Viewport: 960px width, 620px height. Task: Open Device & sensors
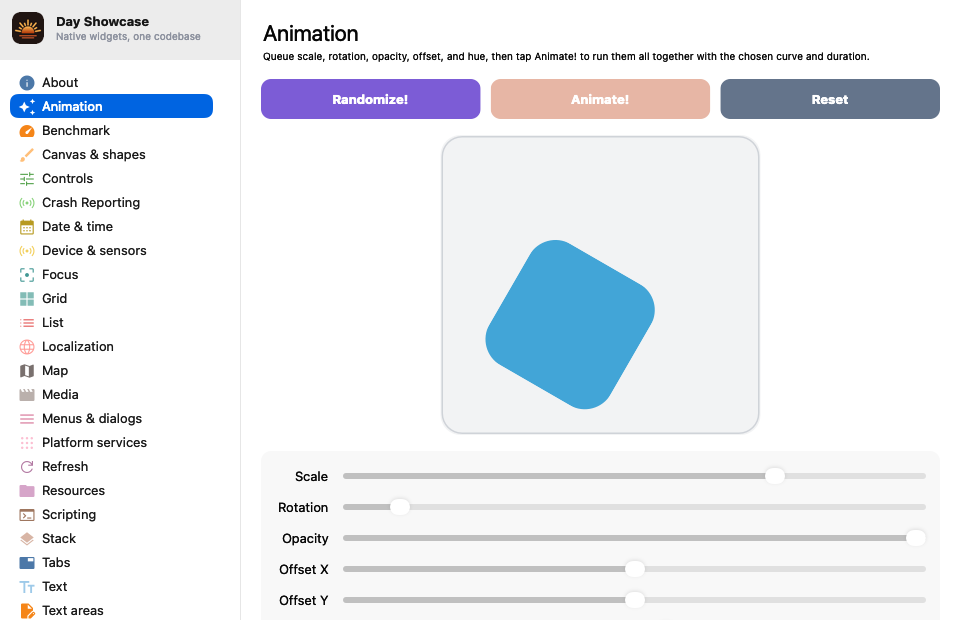tap(111, 251)
